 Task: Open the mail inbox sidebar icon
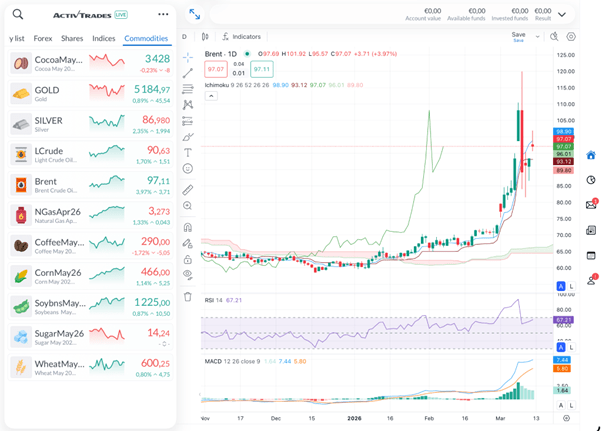591,205
